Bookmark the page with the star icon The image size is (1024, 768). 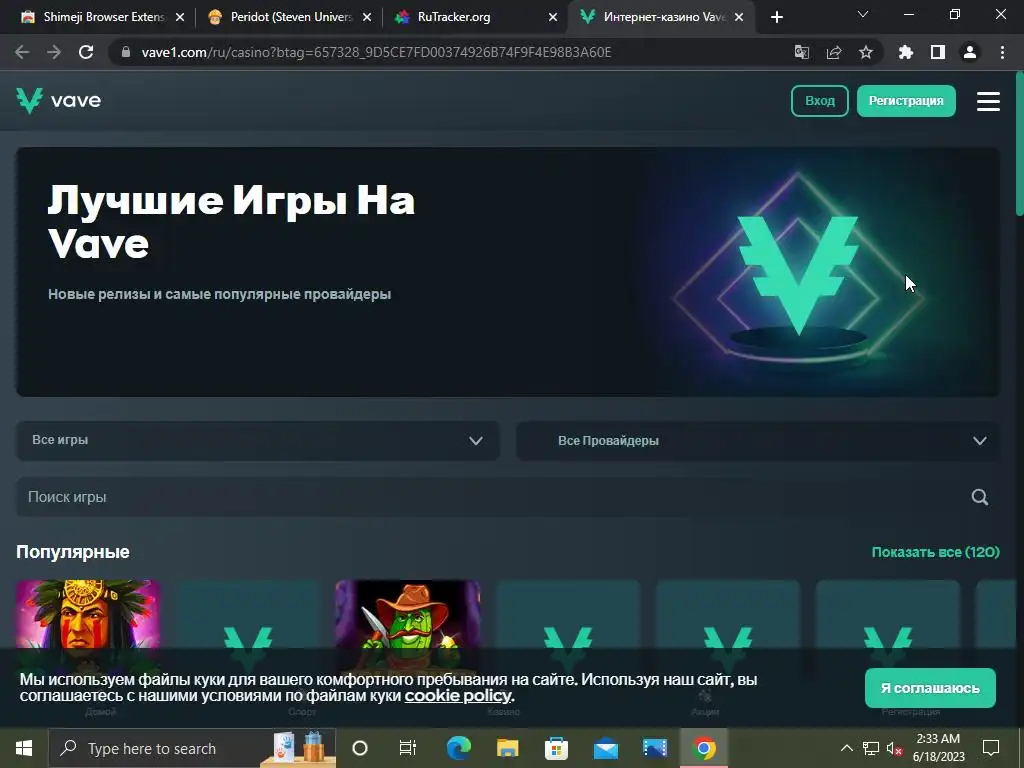[866, 52]
